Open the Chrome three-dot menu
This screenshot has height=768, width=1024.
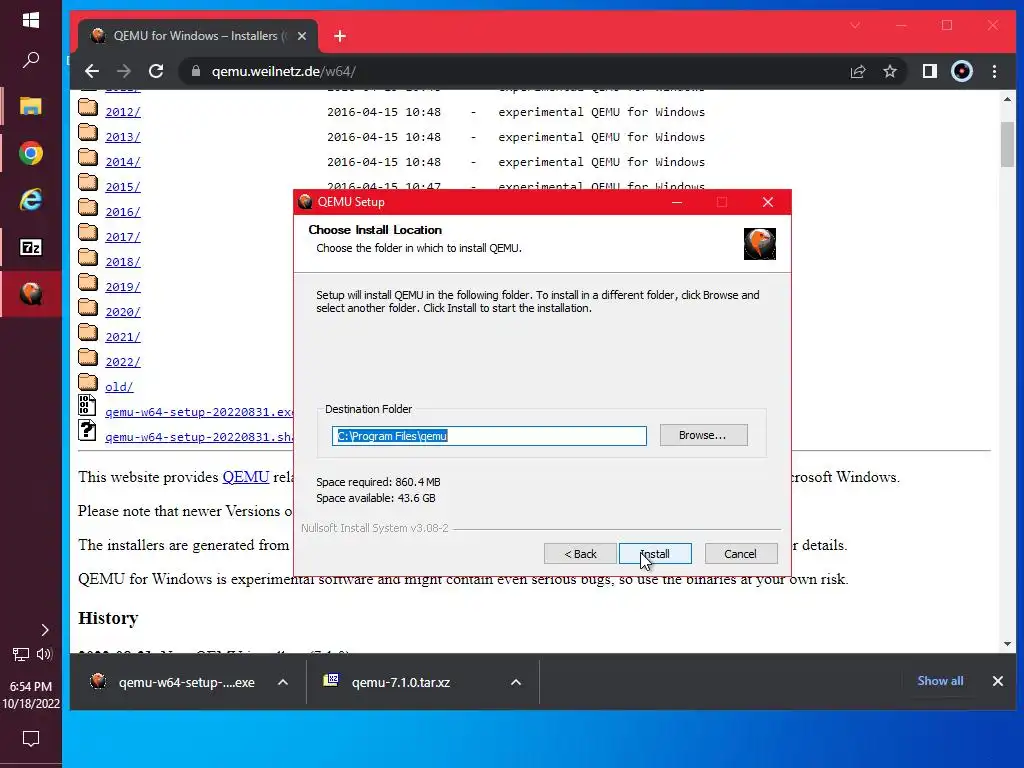(x=994, y=71)
